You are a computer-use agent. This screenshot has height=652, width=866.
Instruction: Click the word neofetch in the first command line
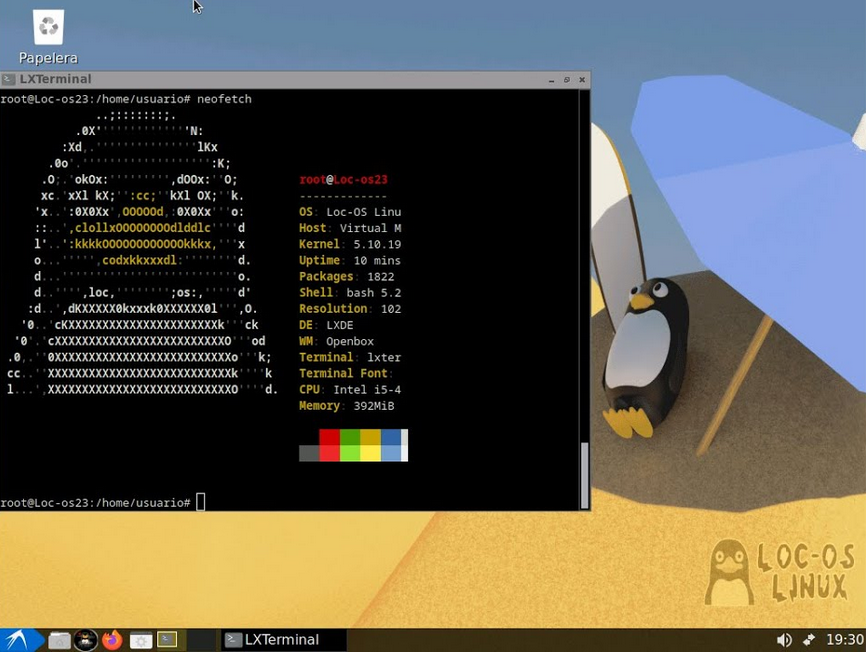(224, 99)
